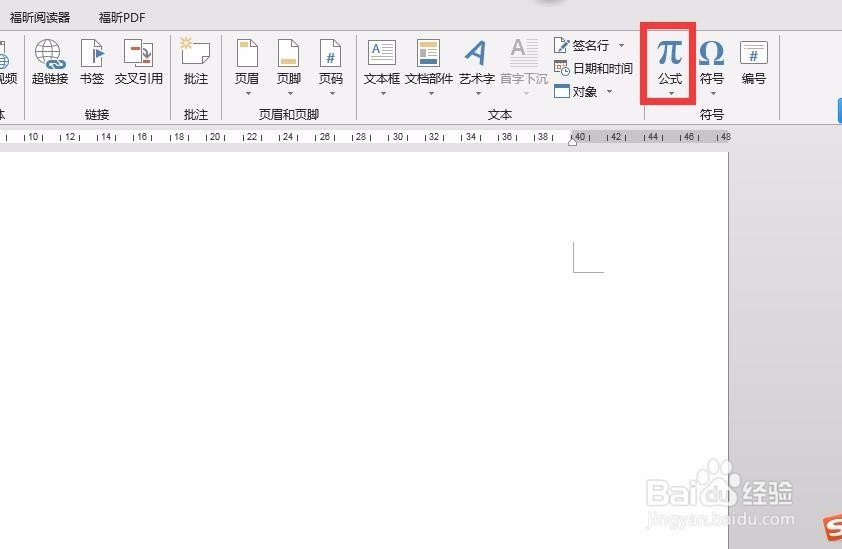The height and width of the screenshot is (549, 842).
Task: Expand the 文档部件 dropdown arrow
Action: (x=431, y=93)
